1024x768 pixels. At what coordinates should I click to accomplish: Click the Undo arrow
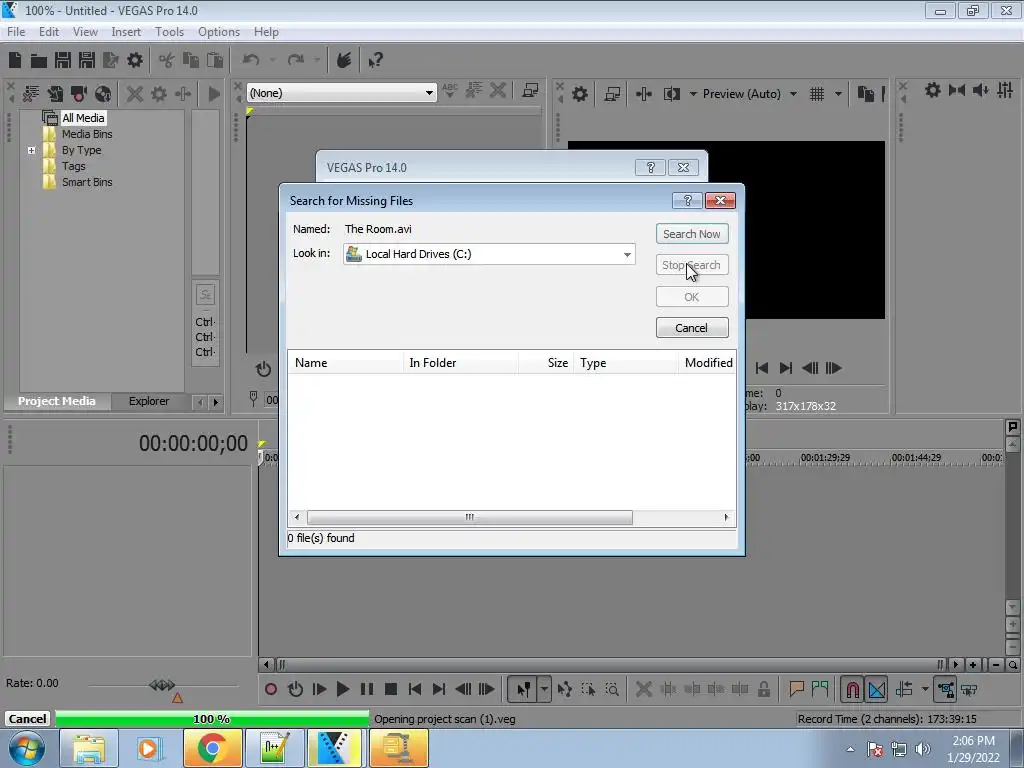[x=251, y=60]
